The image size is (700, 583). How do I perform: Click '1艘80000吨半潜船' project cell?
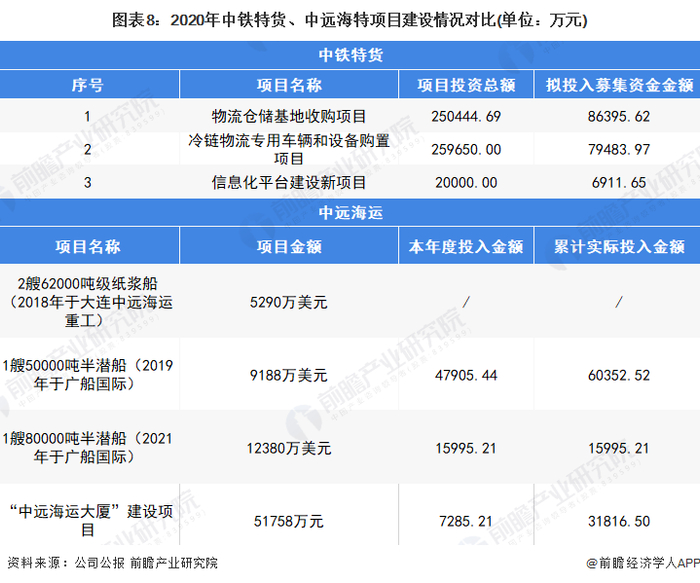(88, 447)
